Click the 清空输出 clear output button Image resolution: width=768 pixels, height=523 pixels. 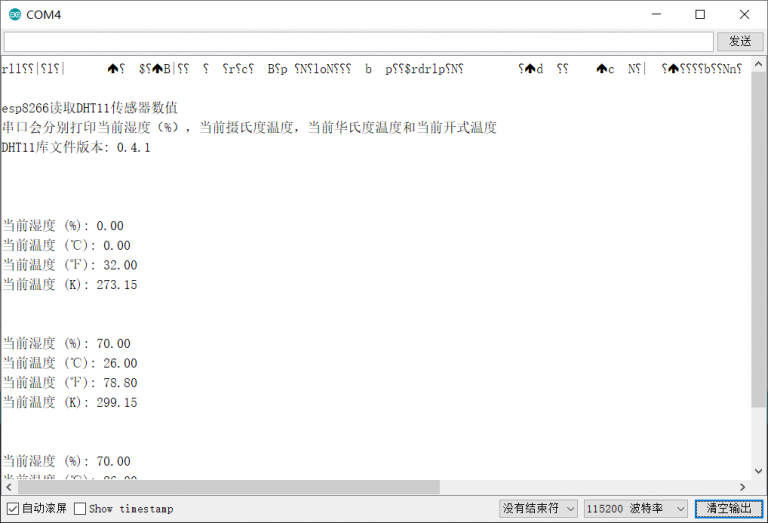pyautogui.click(x=728, y=509)
